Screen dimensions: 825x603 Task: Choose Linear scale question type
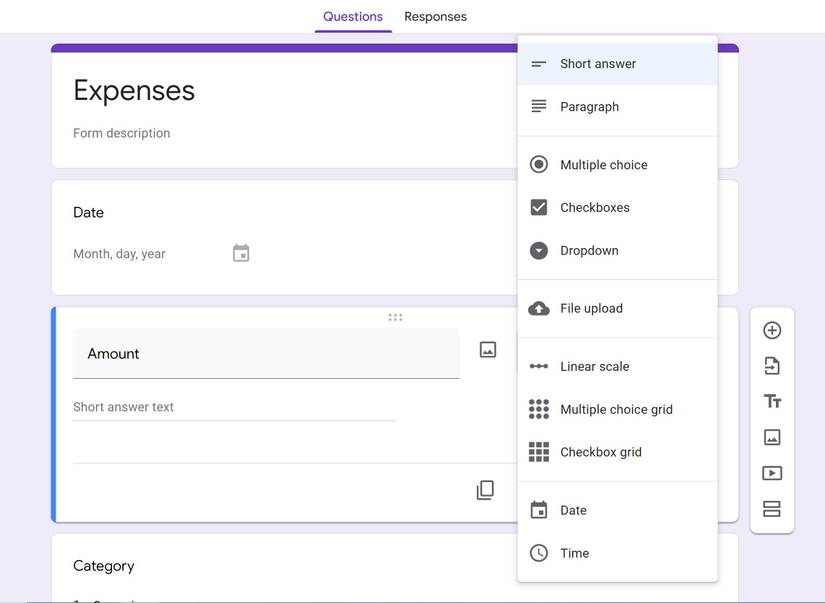(595, 366)
